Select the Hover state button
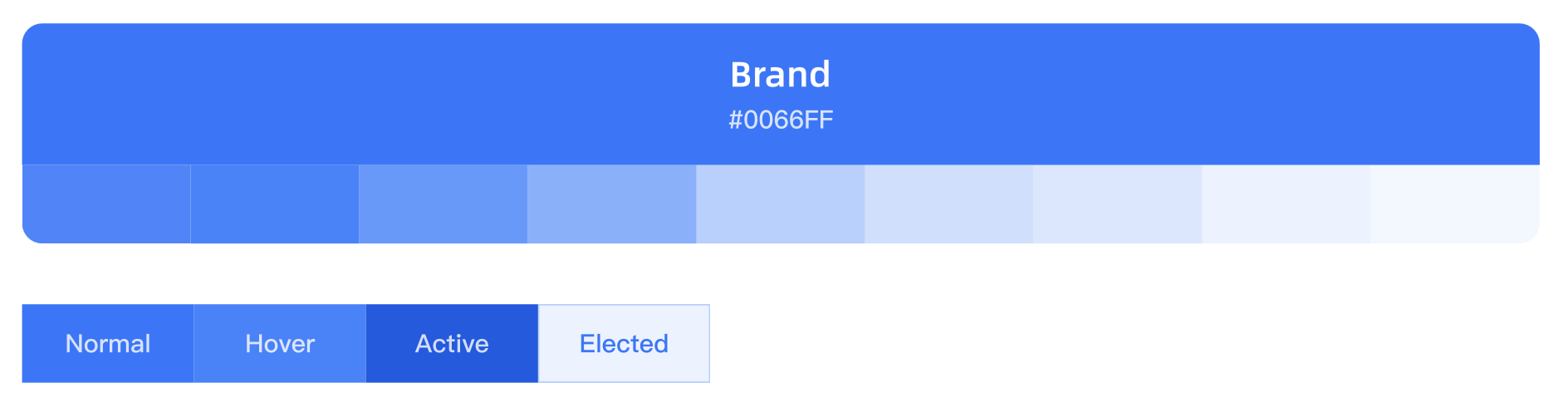The height and width of the screenshot is (412, 1568). [280, 343]
